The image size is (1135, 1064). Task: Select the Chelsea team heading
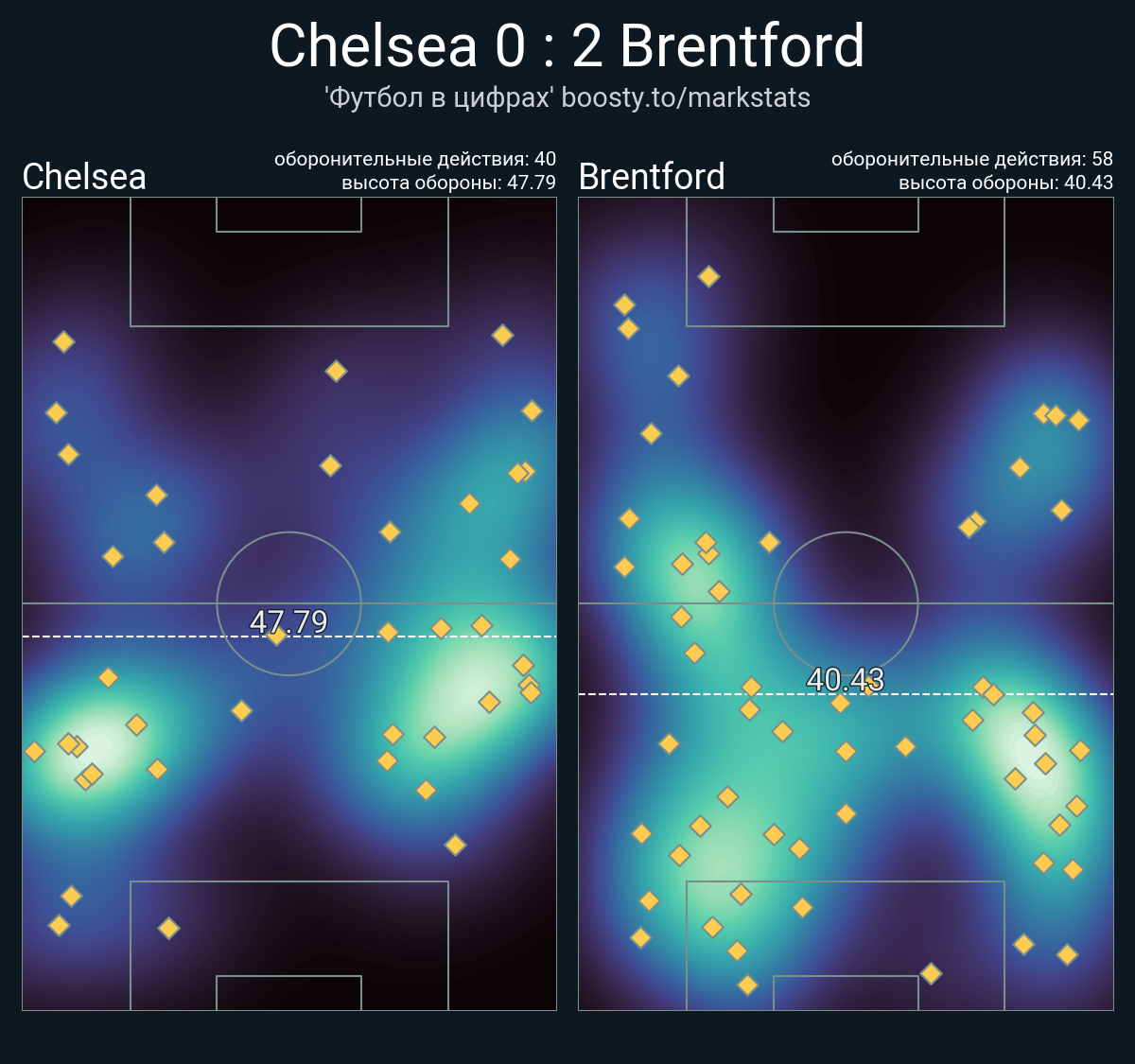(x=84, y=176)
